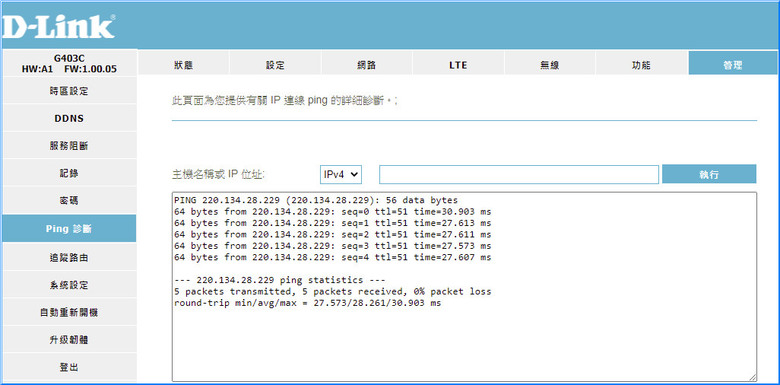Click the '--- 220.134.28.229 ping statistics ---' line
This screenshot has width=780, height=385.
(x=280, y=280)
